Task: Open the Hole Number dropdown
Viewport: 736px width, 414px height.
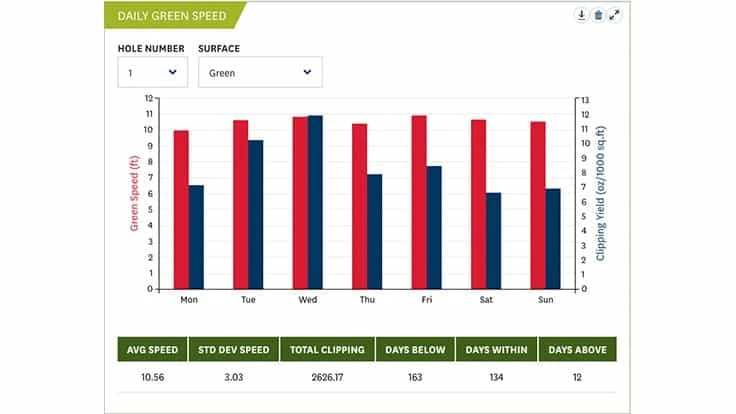Action: [152, 72]
